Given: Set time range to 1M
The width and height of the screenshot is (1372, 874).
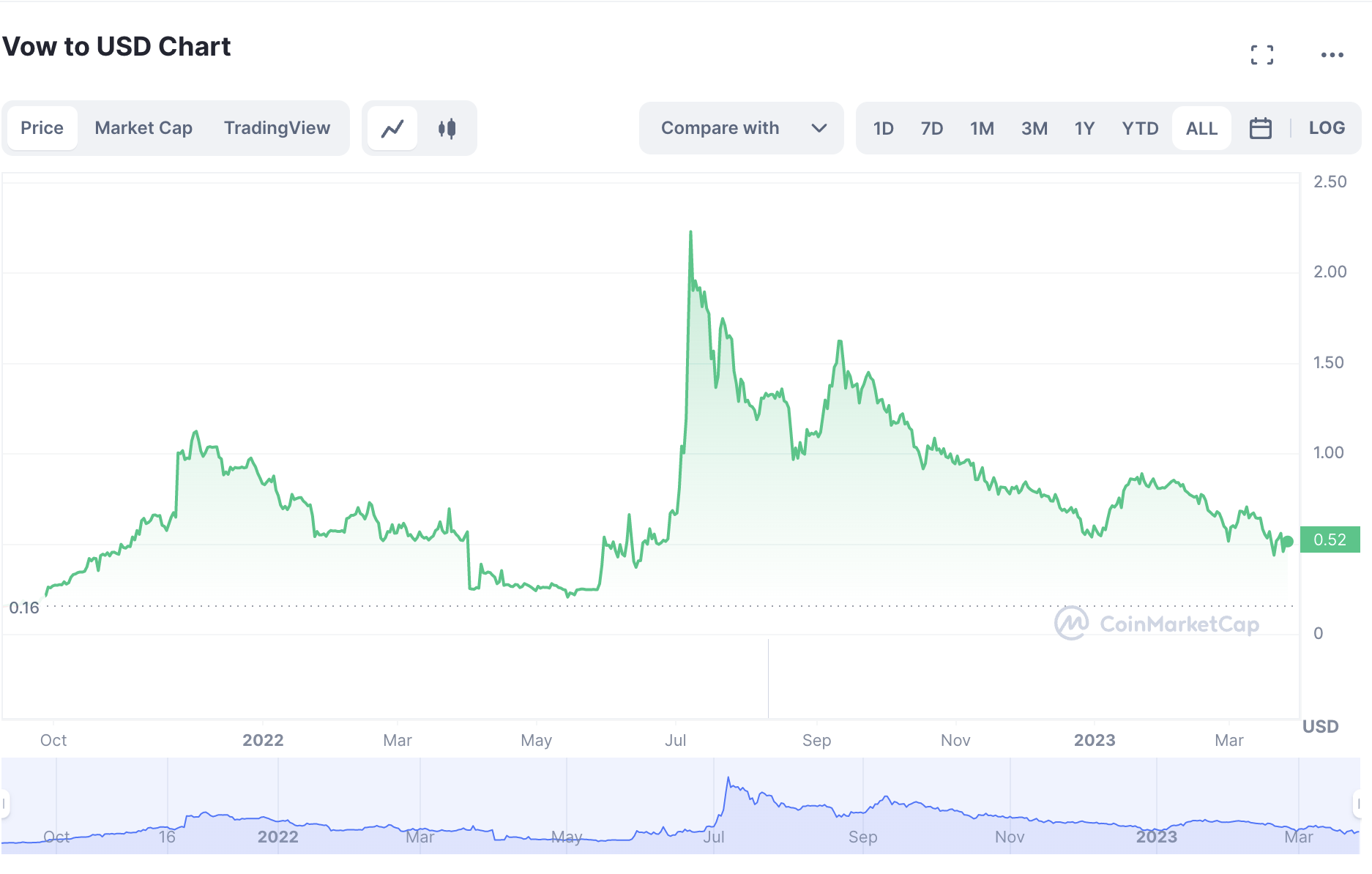Looking at the screenshot, I should pyautogui.click(x=982, y=129).
